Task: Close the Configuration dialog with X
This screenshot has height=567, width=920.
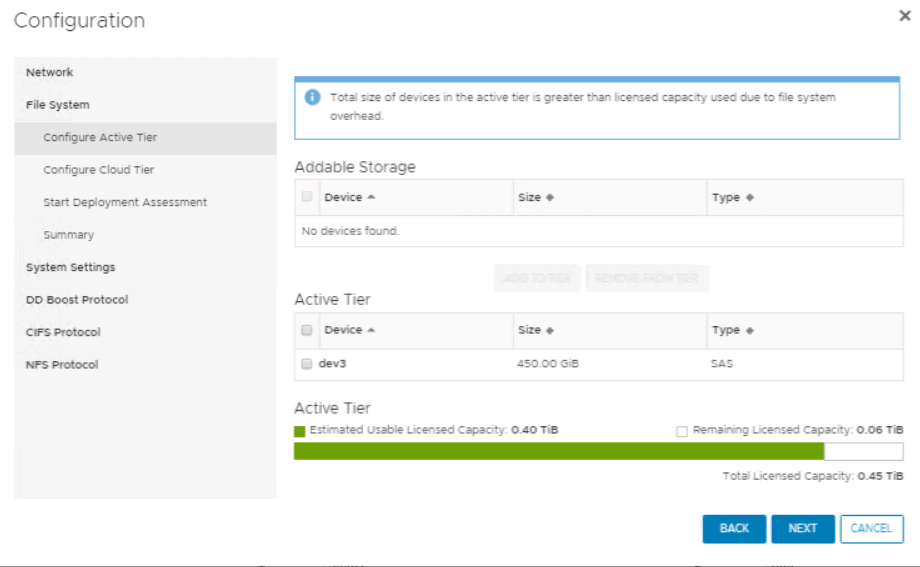Action: click(x=905, y=17)
